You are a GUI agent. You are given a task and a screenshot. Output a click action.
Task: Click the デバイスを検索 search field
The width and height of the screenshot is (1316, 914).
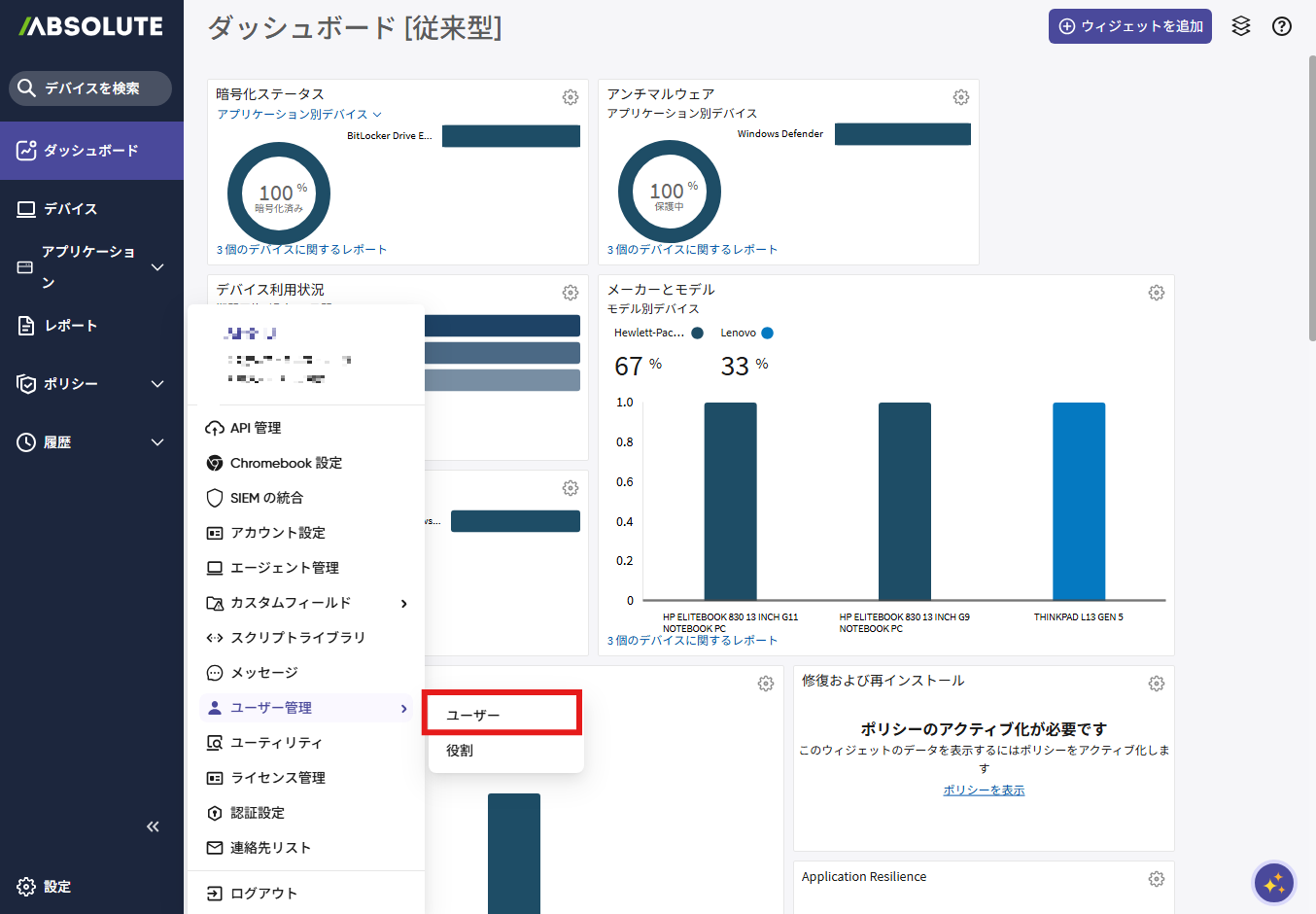90,88
